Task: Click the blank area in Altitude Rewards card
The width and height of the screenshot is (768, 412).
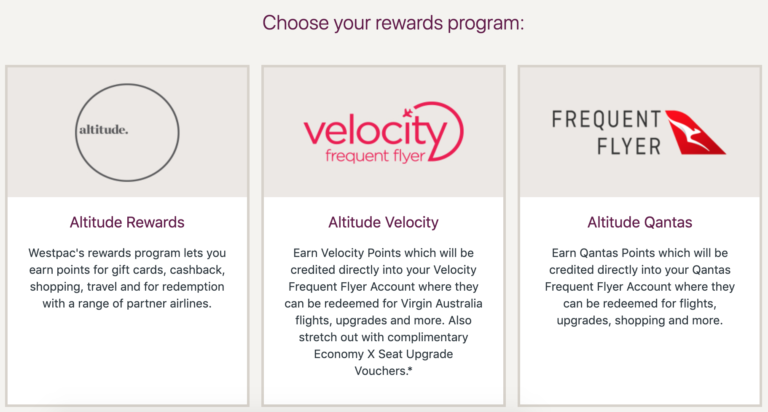Action: (x=127, y=358)
